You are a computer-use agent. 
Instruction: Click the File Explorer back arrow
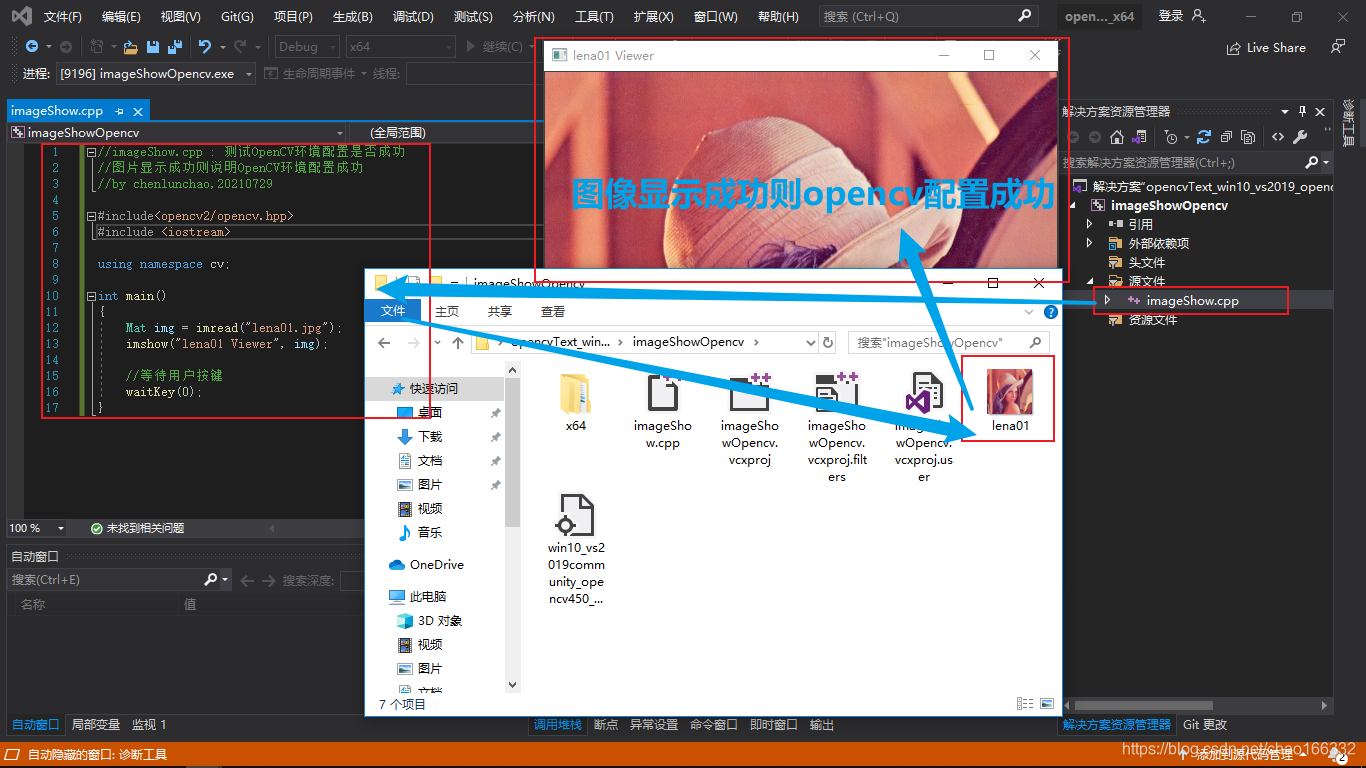tap(384, 343)
